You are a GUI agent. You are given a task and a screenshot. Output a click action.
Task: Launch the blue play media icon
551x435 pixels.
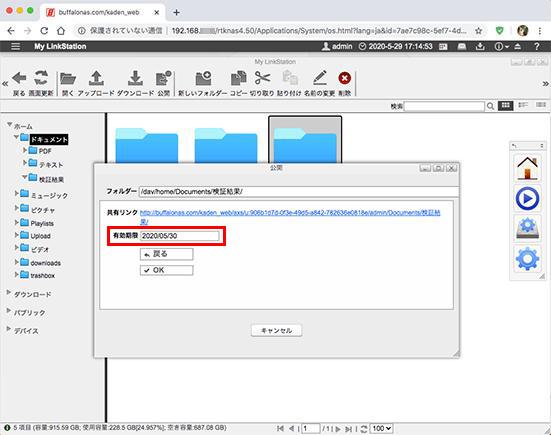pyautogui.click(x=527, y=199)
